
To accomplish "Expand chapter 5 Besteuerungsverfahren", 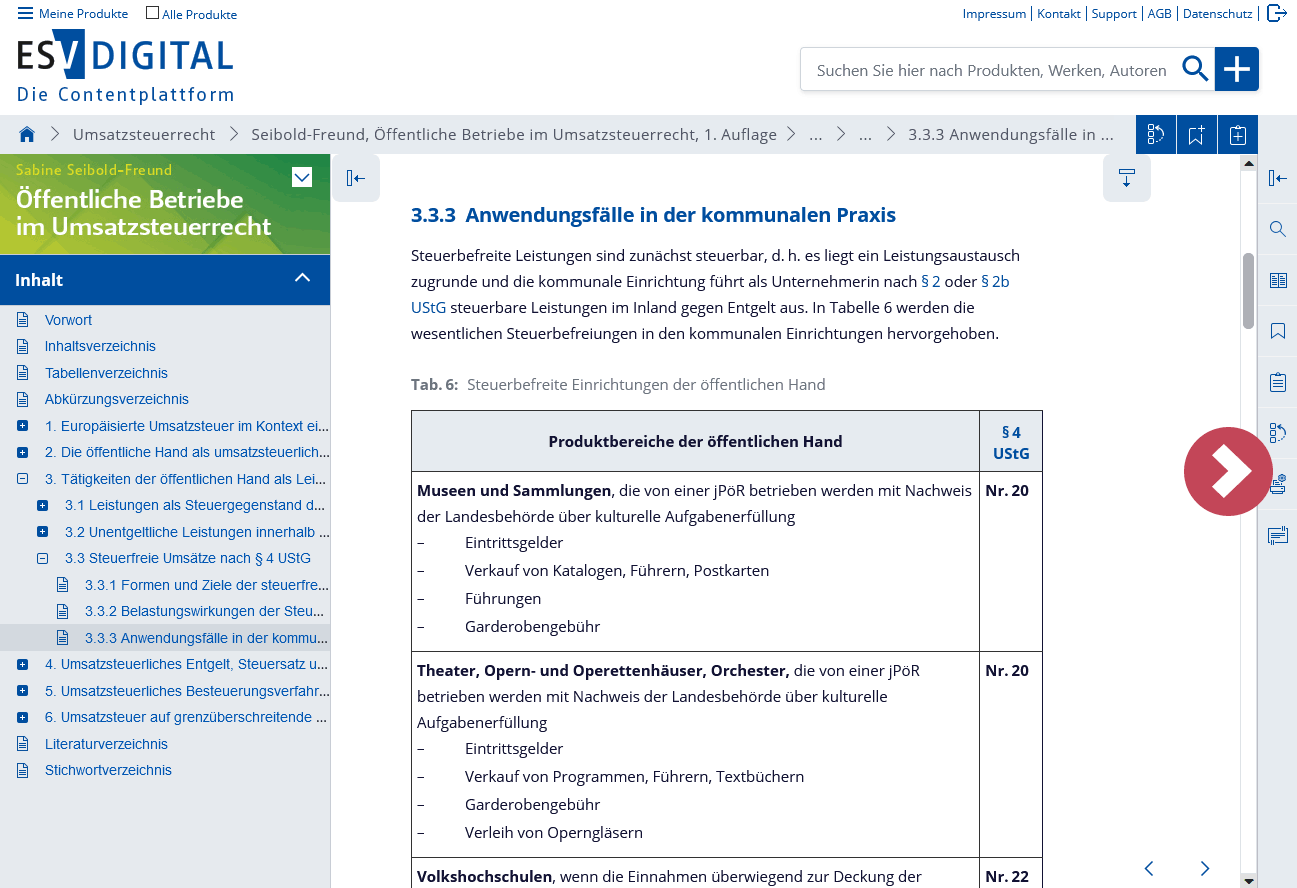I will (x=22, y=691).
